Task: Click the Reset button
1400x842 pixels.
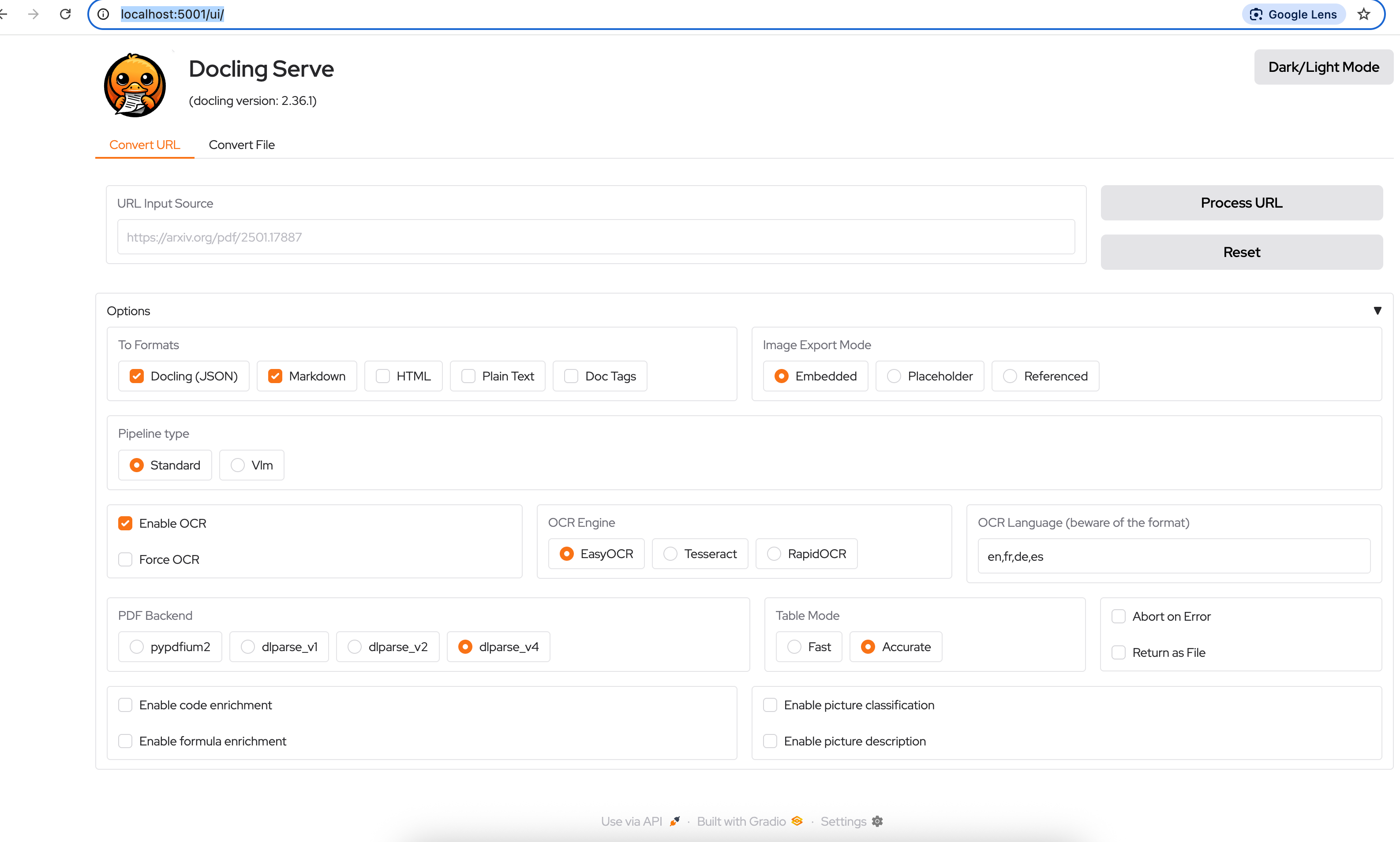Action: (1242, 252)
